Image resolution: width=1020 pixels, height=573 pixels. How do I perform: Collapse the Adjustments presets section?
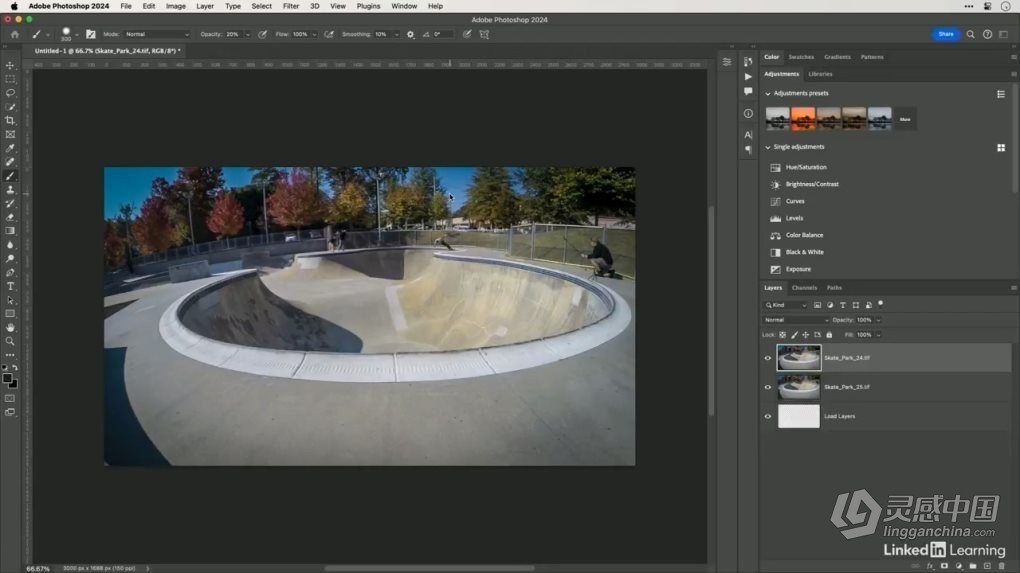(768, 94)
